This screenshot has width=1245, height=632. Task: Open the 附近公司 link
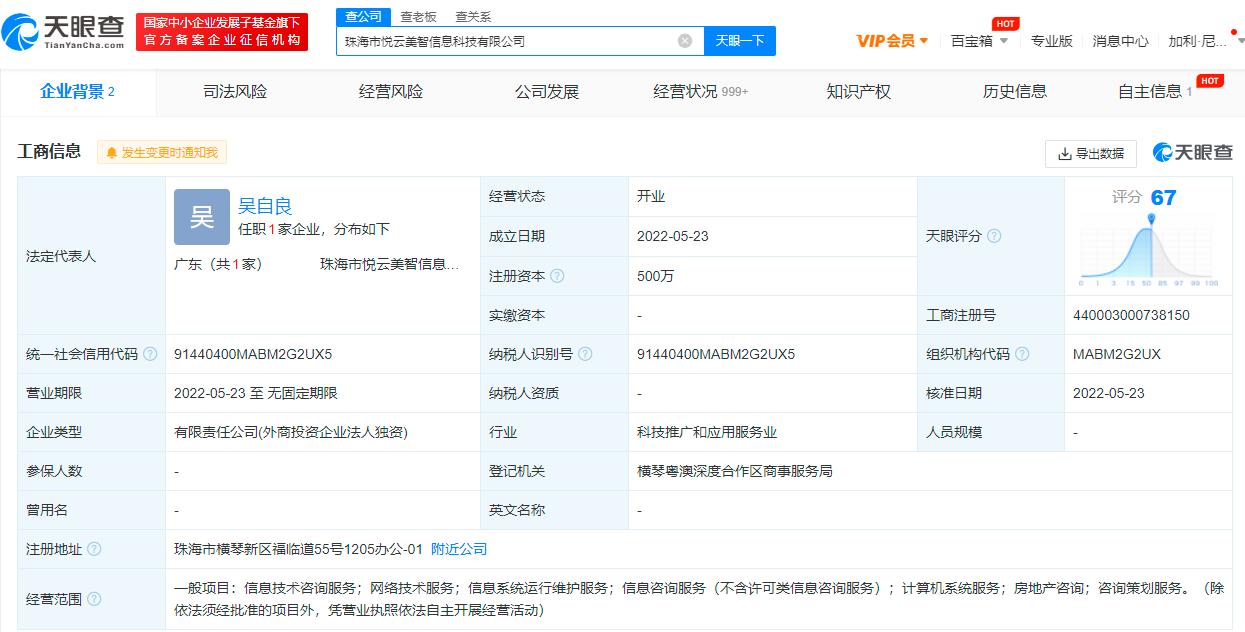click(x=459, y=549)
